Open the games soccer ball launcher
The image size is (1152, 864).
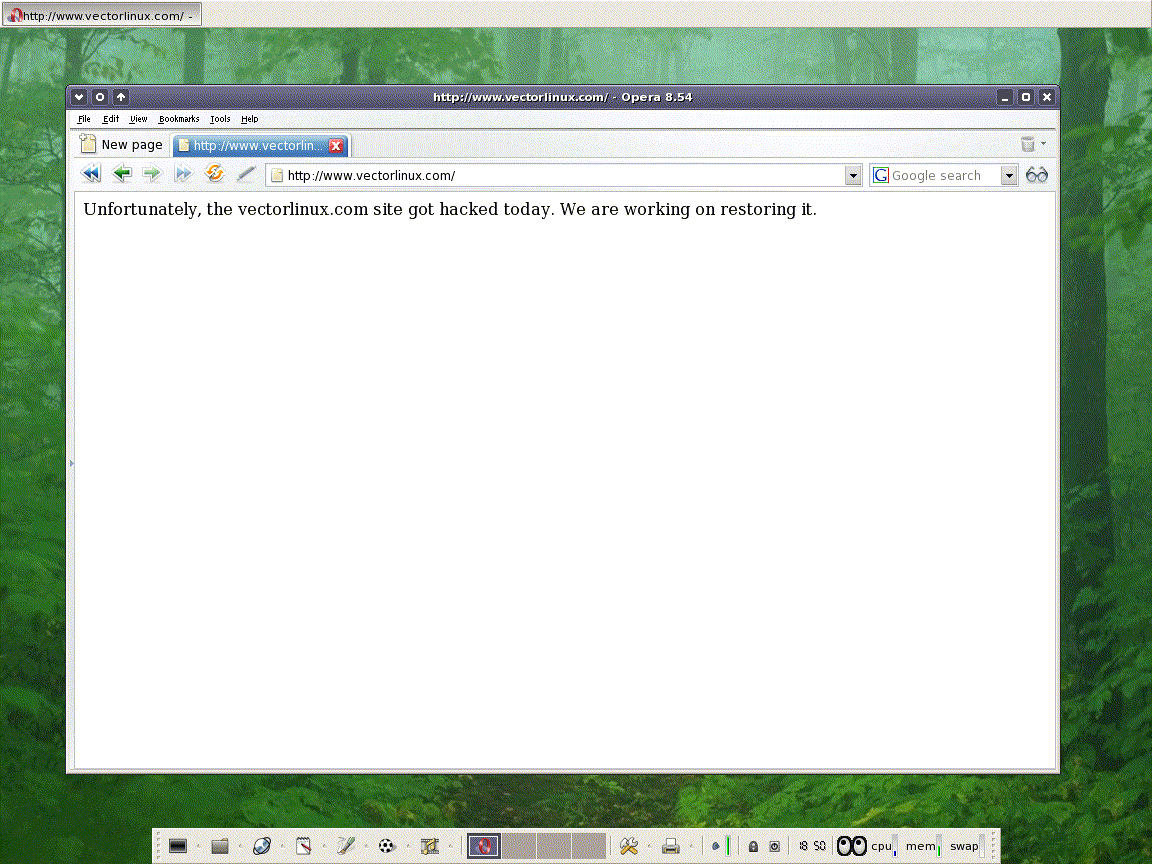click(386, 846)
